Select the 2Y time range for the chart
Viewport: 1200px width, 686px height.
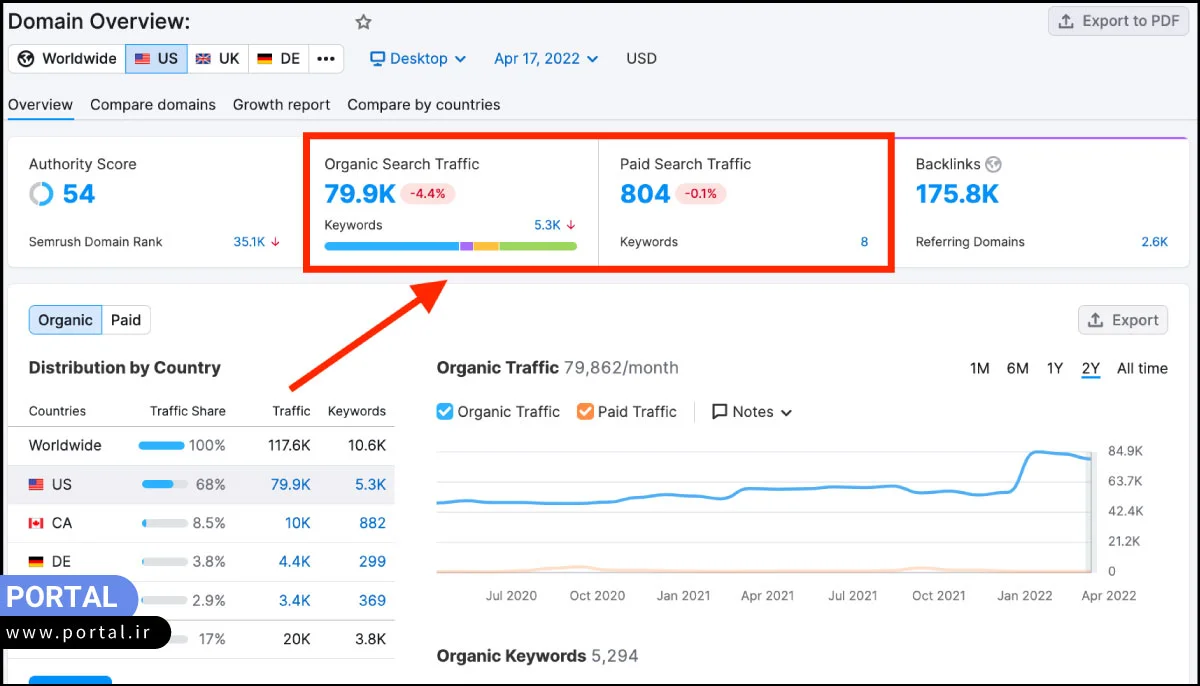[1090, 368]
